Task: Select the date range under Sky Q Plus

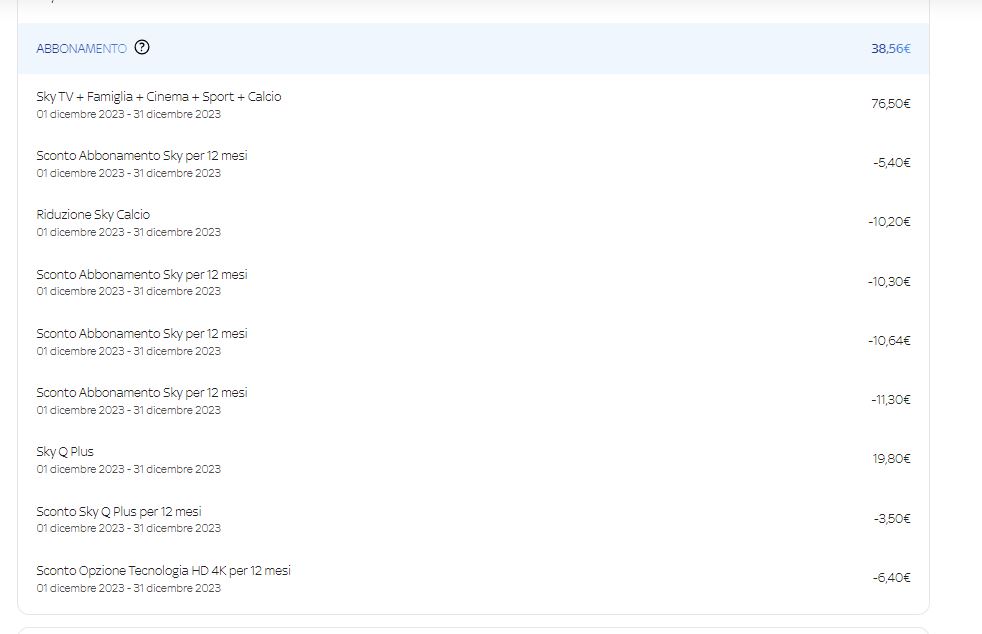Action: point(128,469)
